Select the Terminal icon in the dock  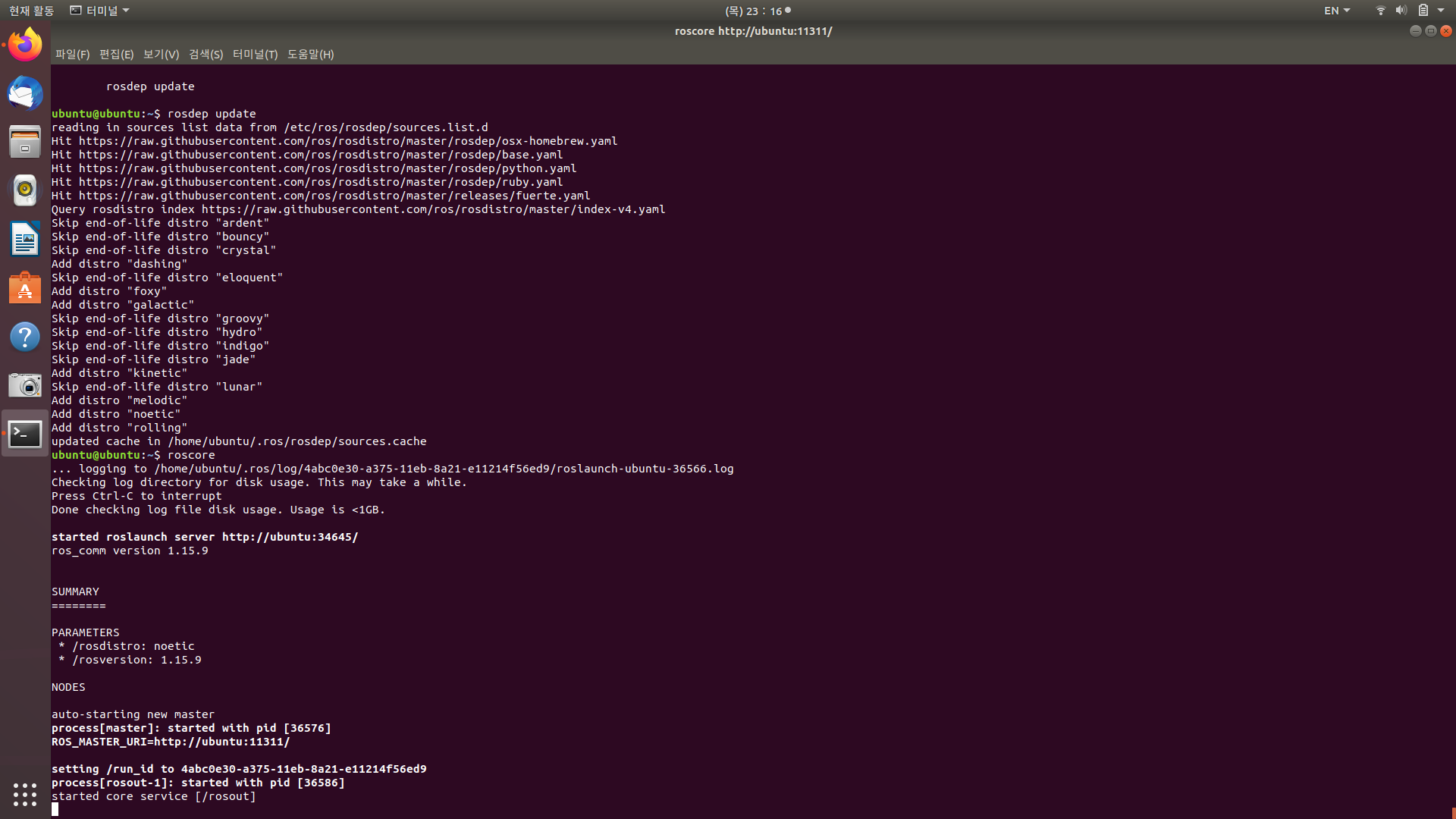25,434
